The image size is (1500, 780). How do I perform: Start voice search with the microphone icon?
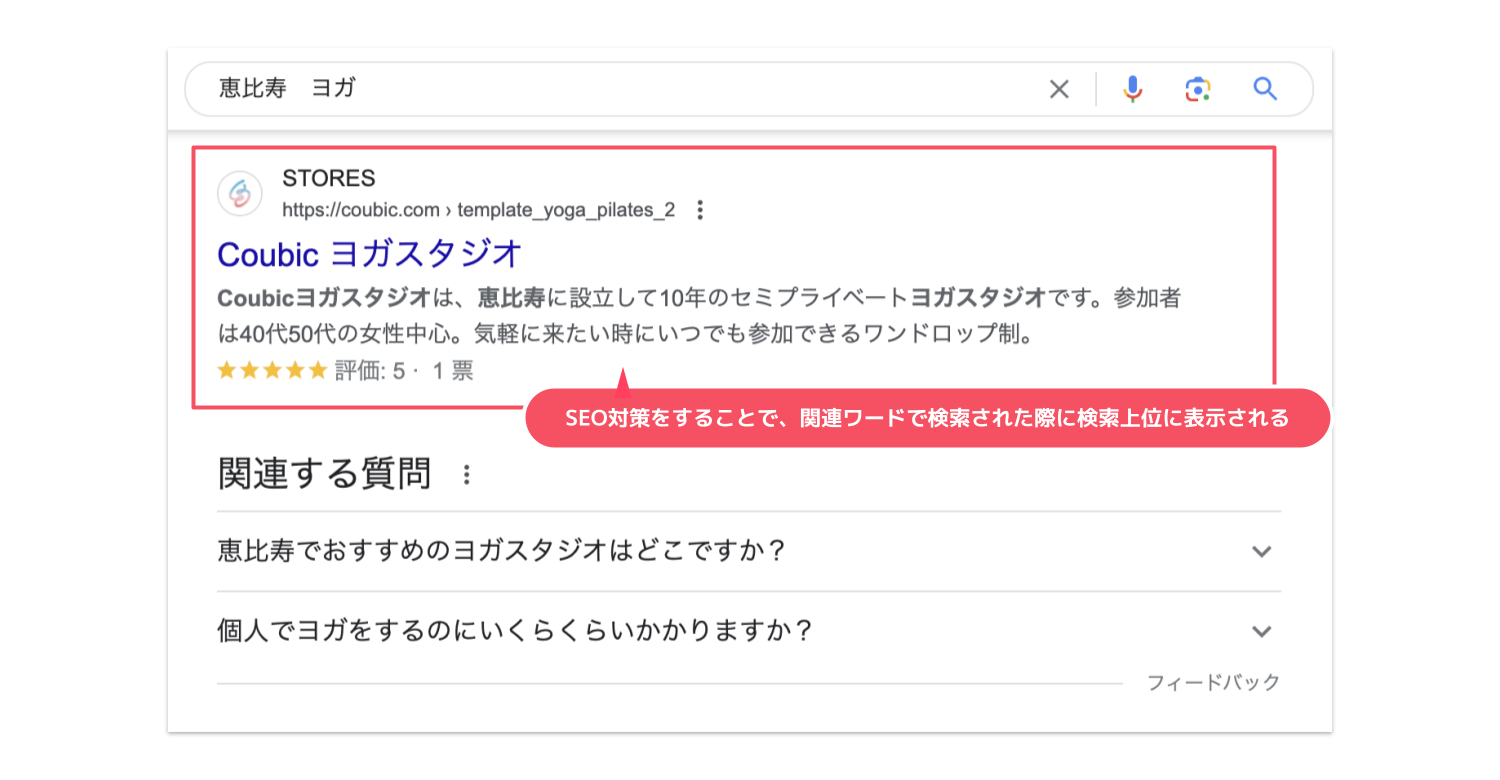1132,90
